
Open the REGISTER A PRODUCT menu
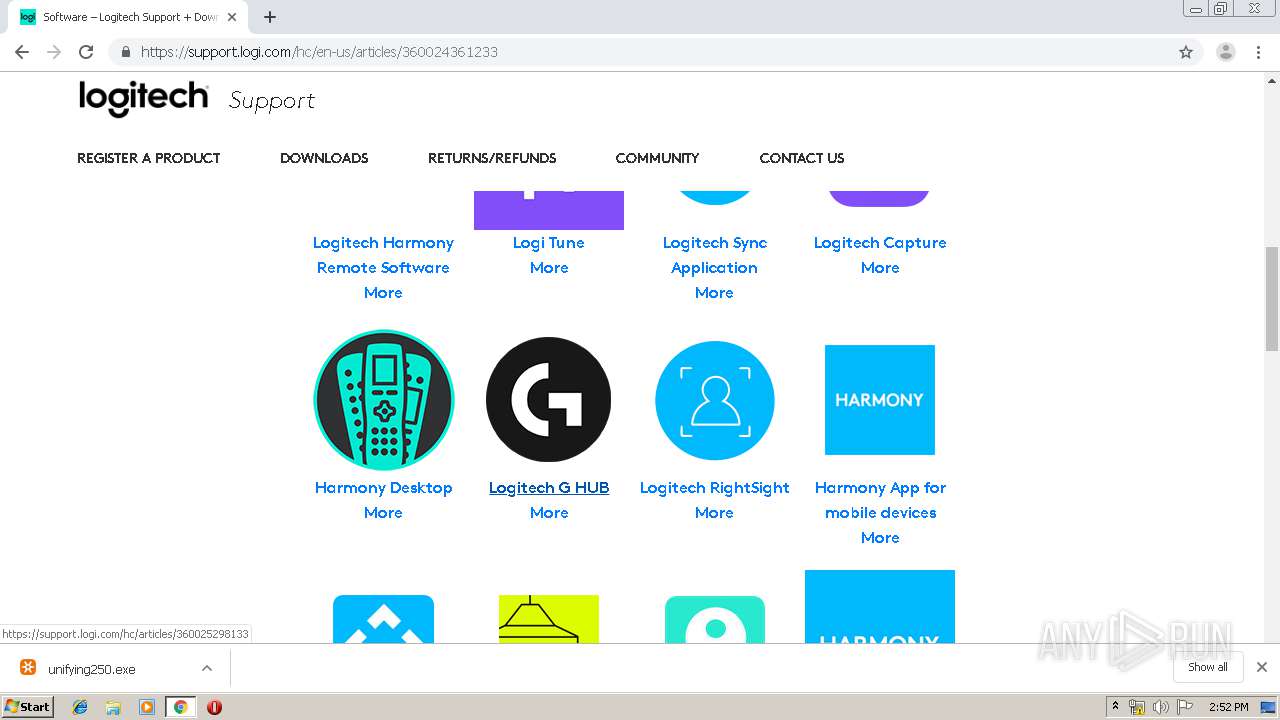pyautogui.click(x=148, y=158)
